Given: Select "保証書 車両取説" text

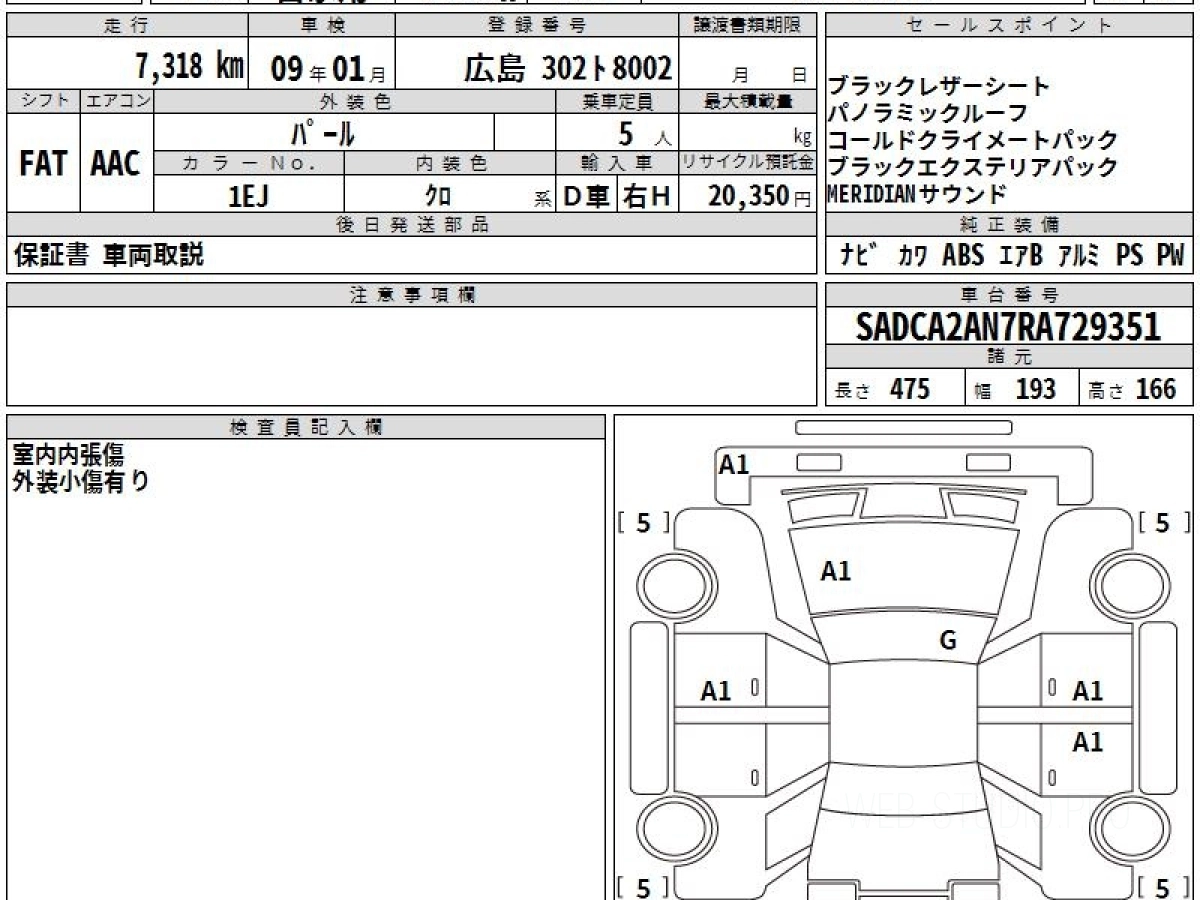Looking at the screenshot, I should [109, 256].
